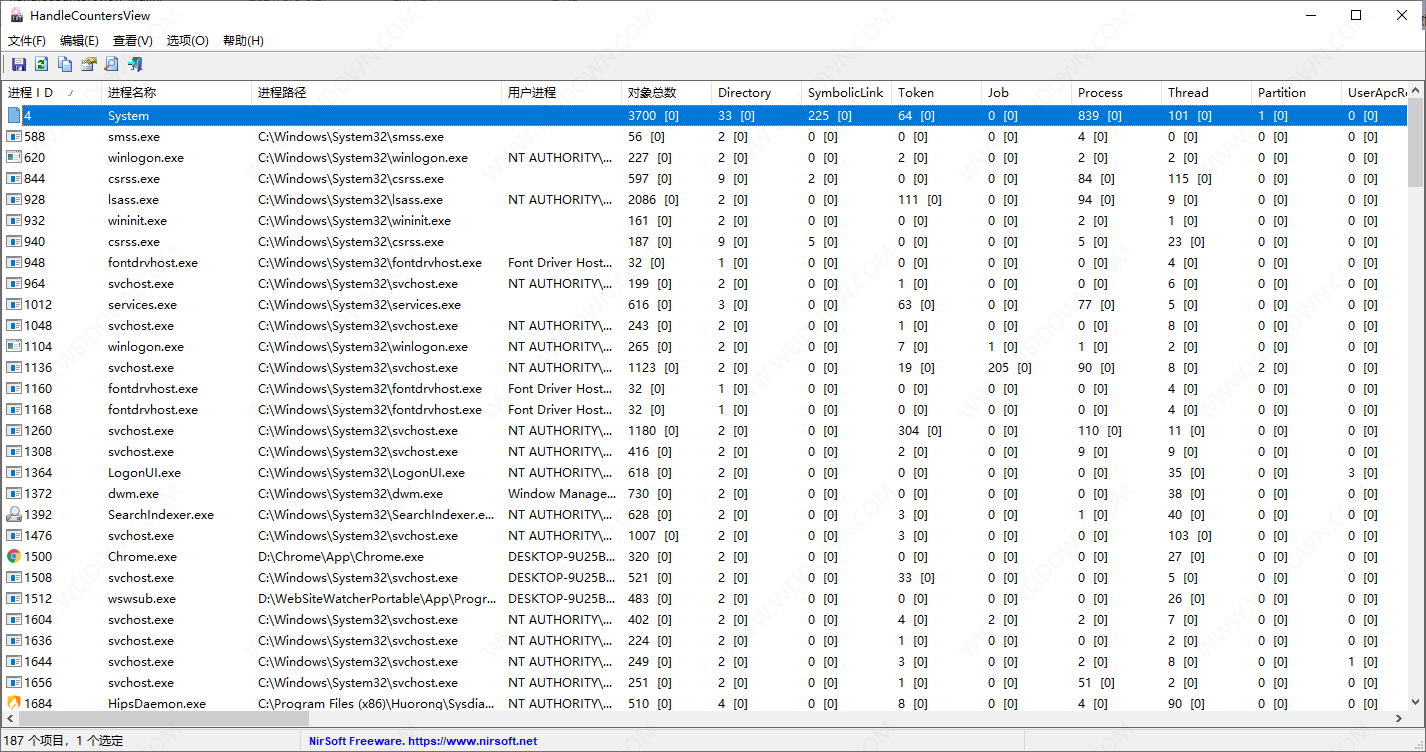This screenshot has width=1426, height=752.
Task: Sort by the Directory column header
Action: (756, 93)
